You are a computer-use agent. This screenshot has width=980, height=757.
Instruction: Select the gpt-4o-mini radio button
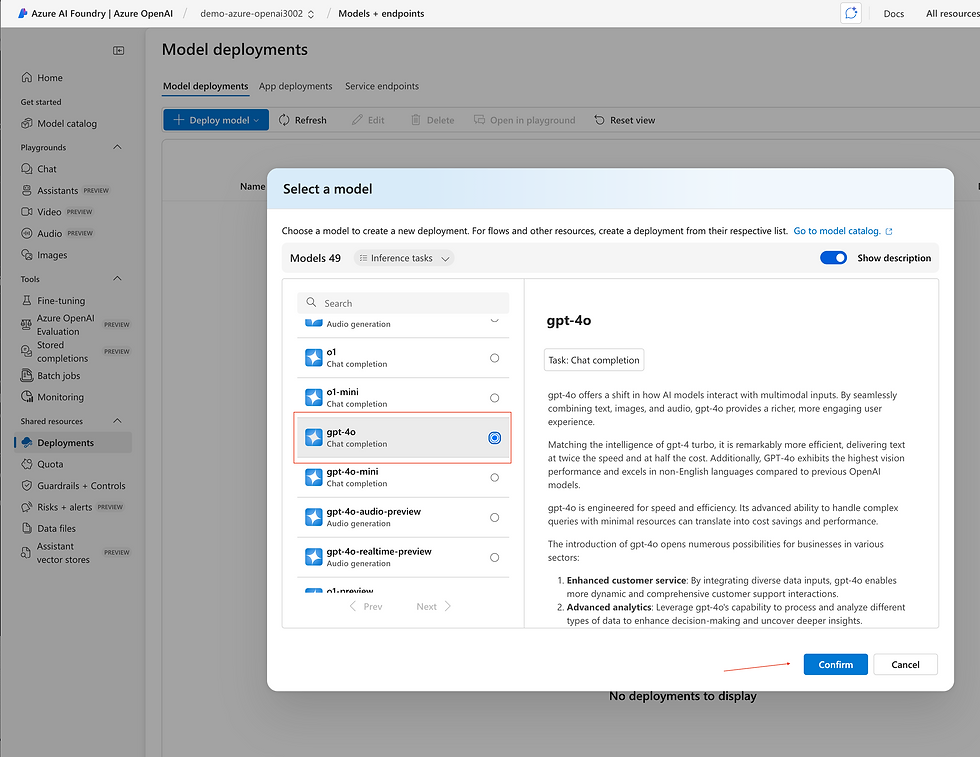click(x=494, y=478)
